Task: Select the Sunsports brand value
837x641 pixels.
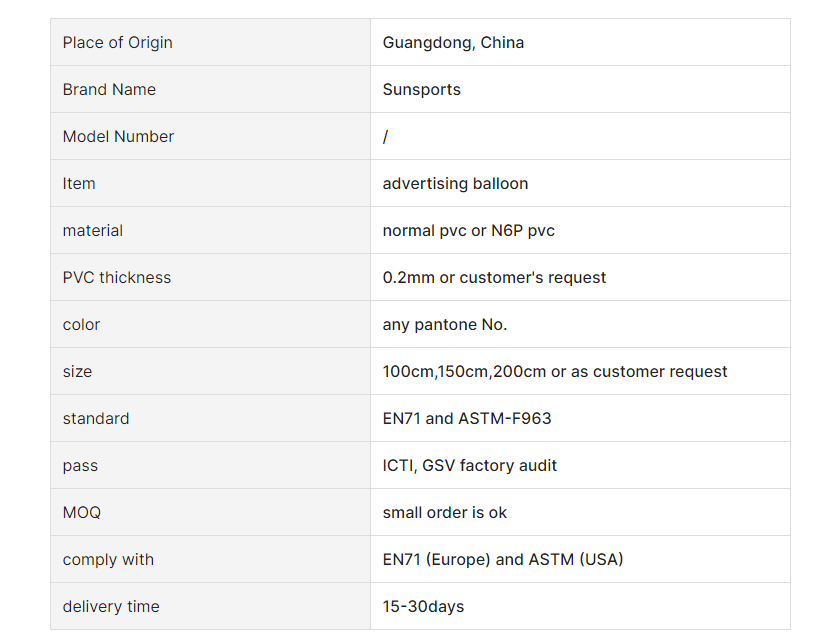Action: 421,90
